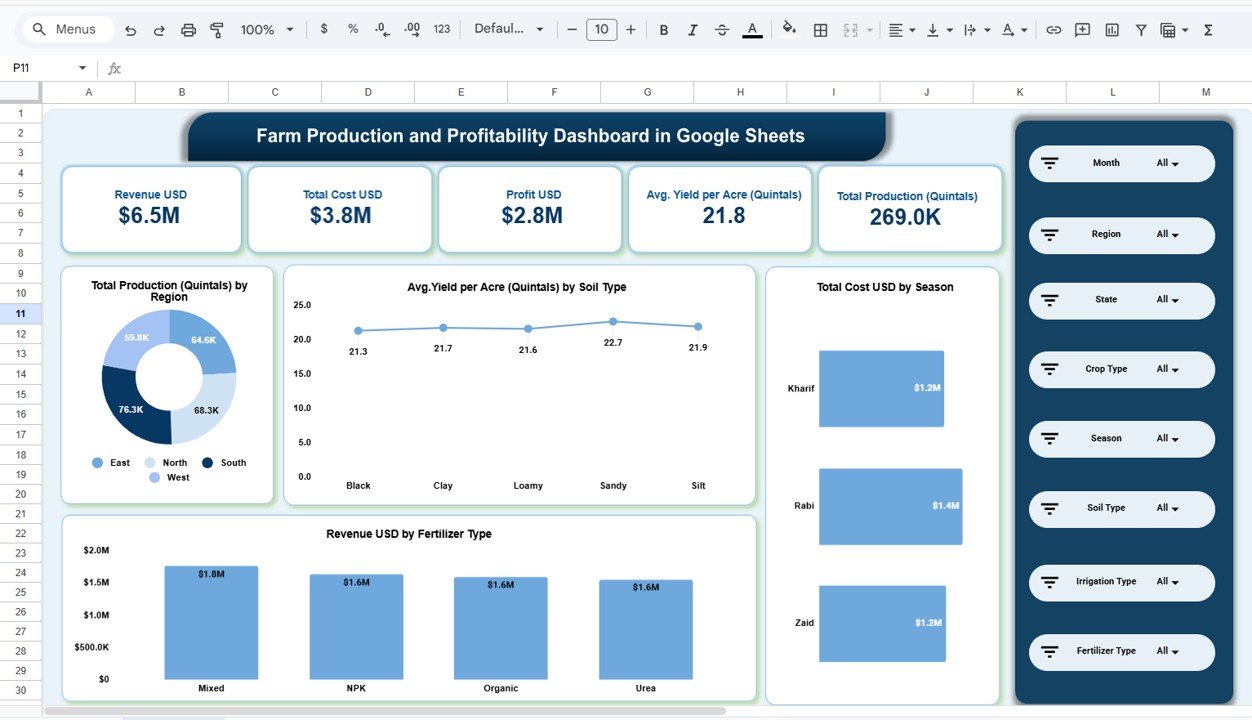
Task: Apply currency format with the dollar icon
Action: (322, 30)
